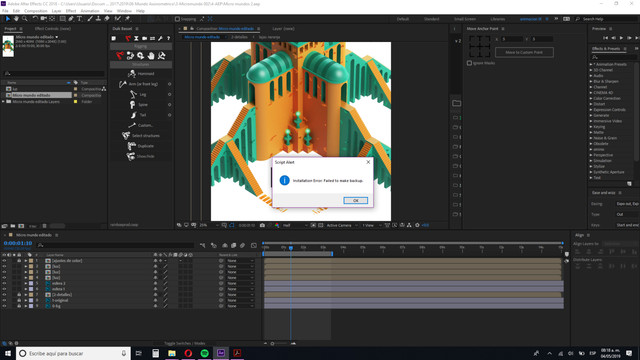This screenshot has width=640, height=360.
Task: Click Duik Select structures button
Action: (141, 136)
